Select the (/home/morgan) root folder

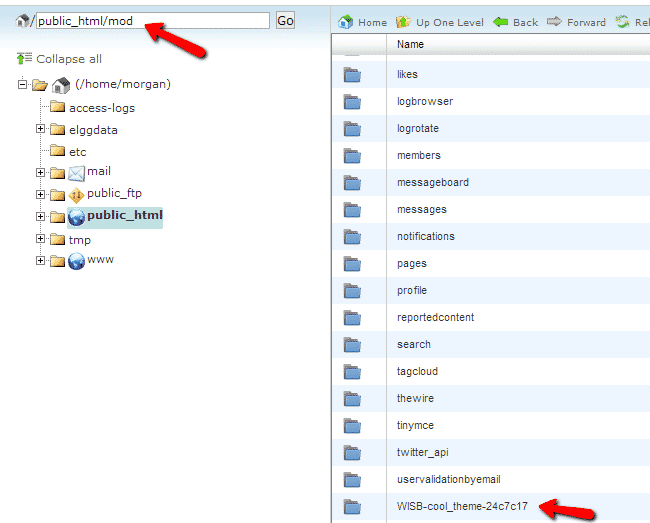pyautogui.click(x=123, y=84)
